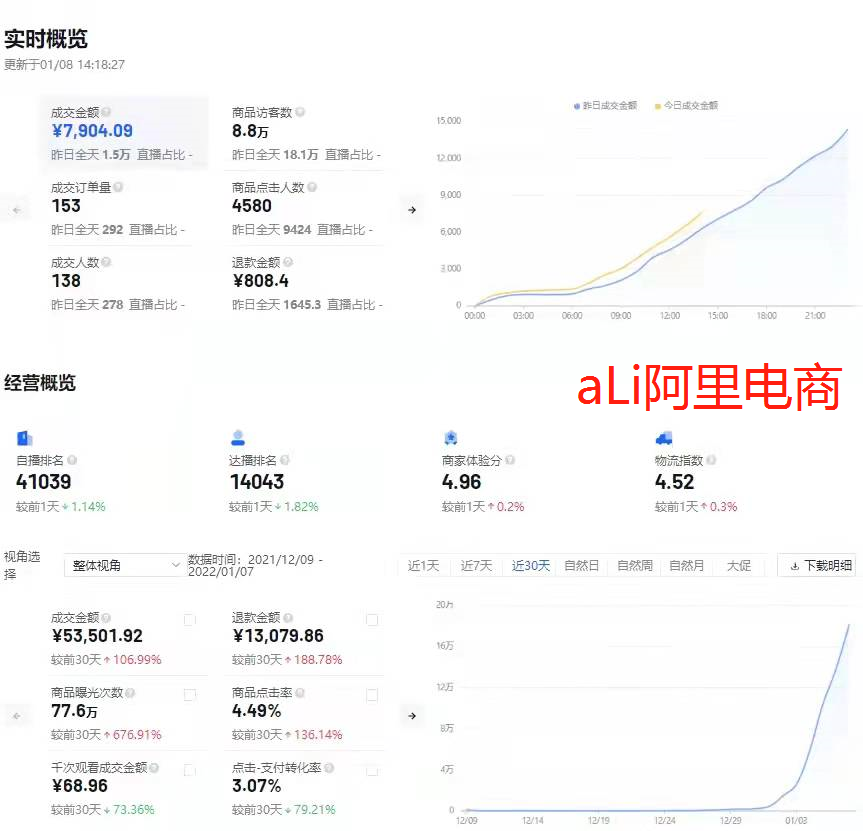Check the ¥53,501.92 成交金额 checkbox
Viewport: 863px width, 831px height.
point(189,620)
